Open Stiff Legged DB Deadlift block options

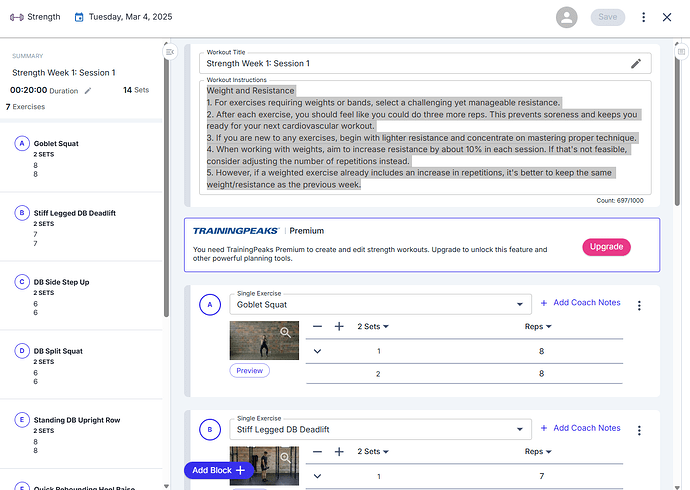(639, 431)
